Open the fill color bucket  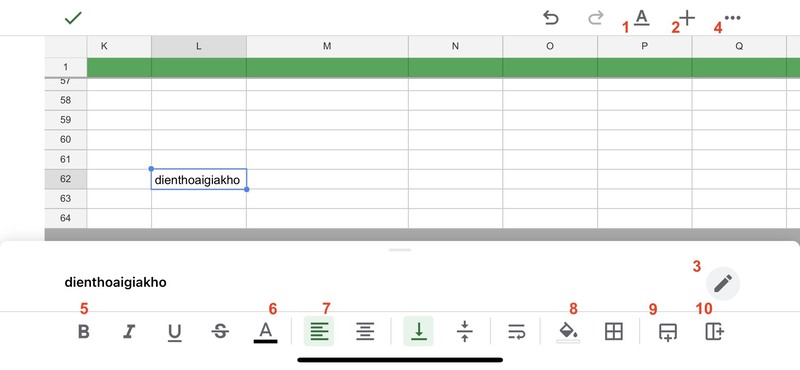[x=568, y=333]
